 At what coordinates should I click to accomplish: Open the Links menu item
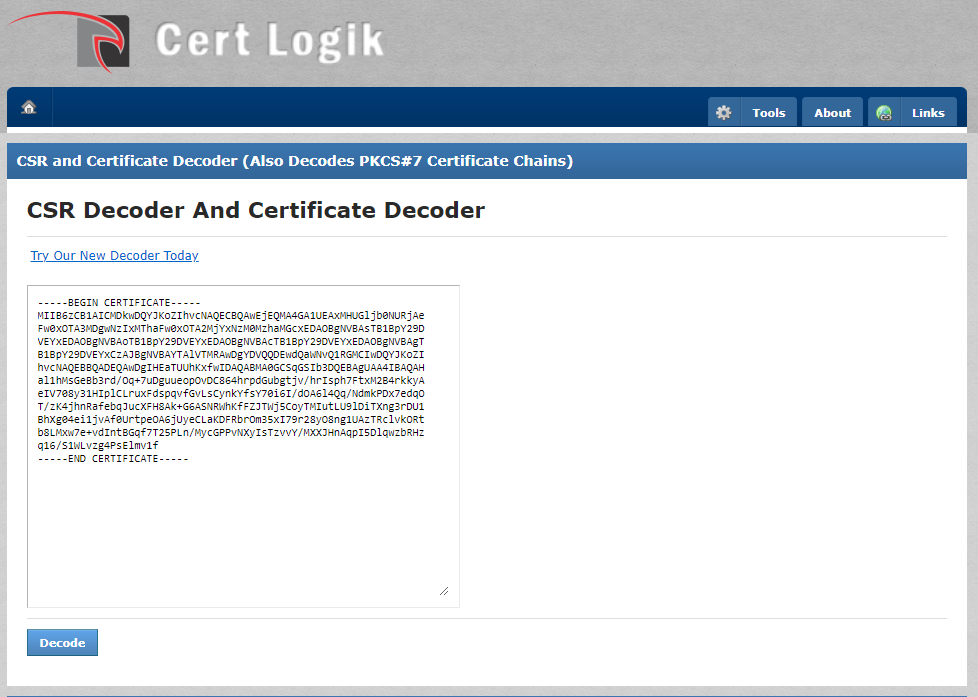(x=927, y=113)
